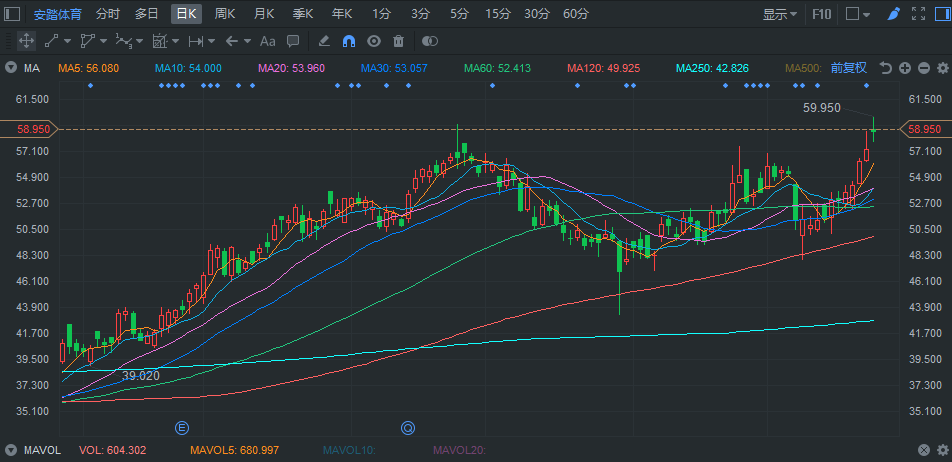Screen dimensions: 952x462
Task: Select the arrow annotation tool
Action: [231, 41]
